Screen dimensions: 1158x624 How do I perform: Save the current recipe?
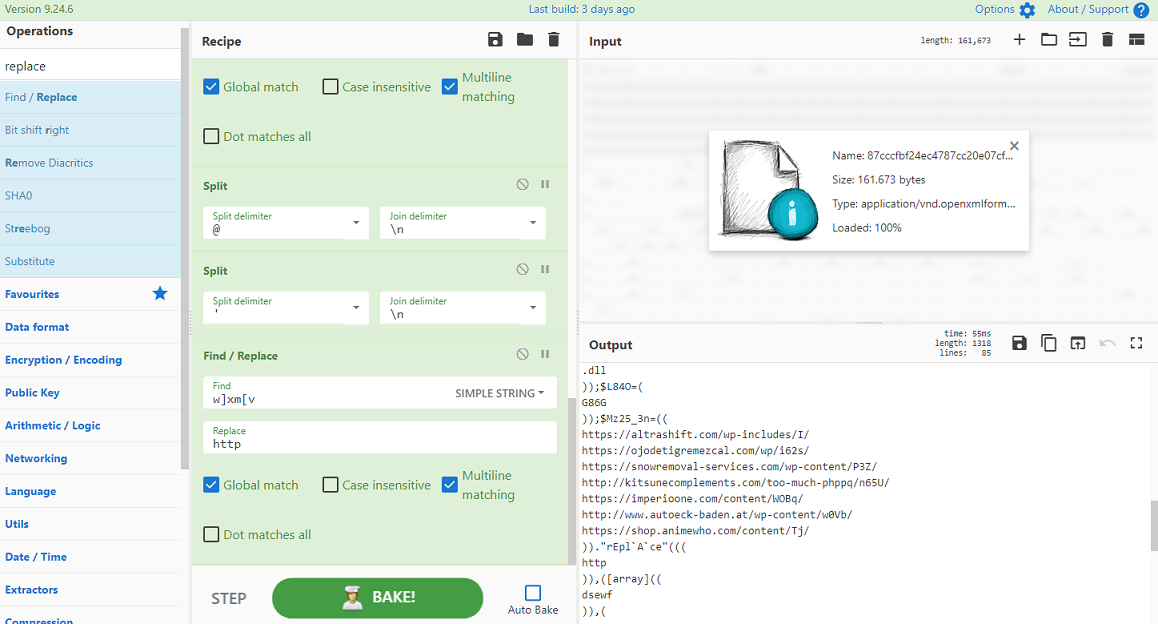point(495,40)
